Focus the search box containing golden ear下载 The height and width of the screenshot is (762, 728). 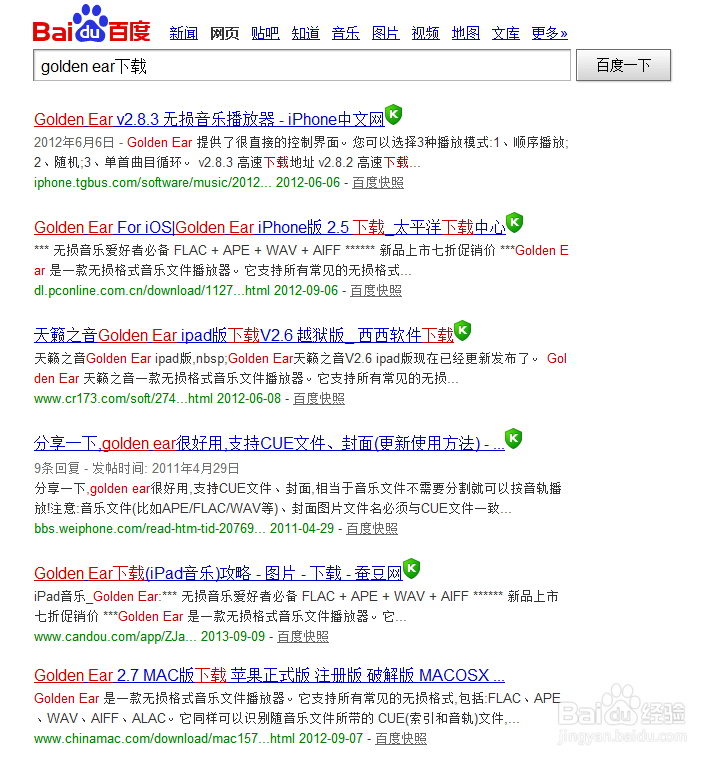(x=302, y=65)
